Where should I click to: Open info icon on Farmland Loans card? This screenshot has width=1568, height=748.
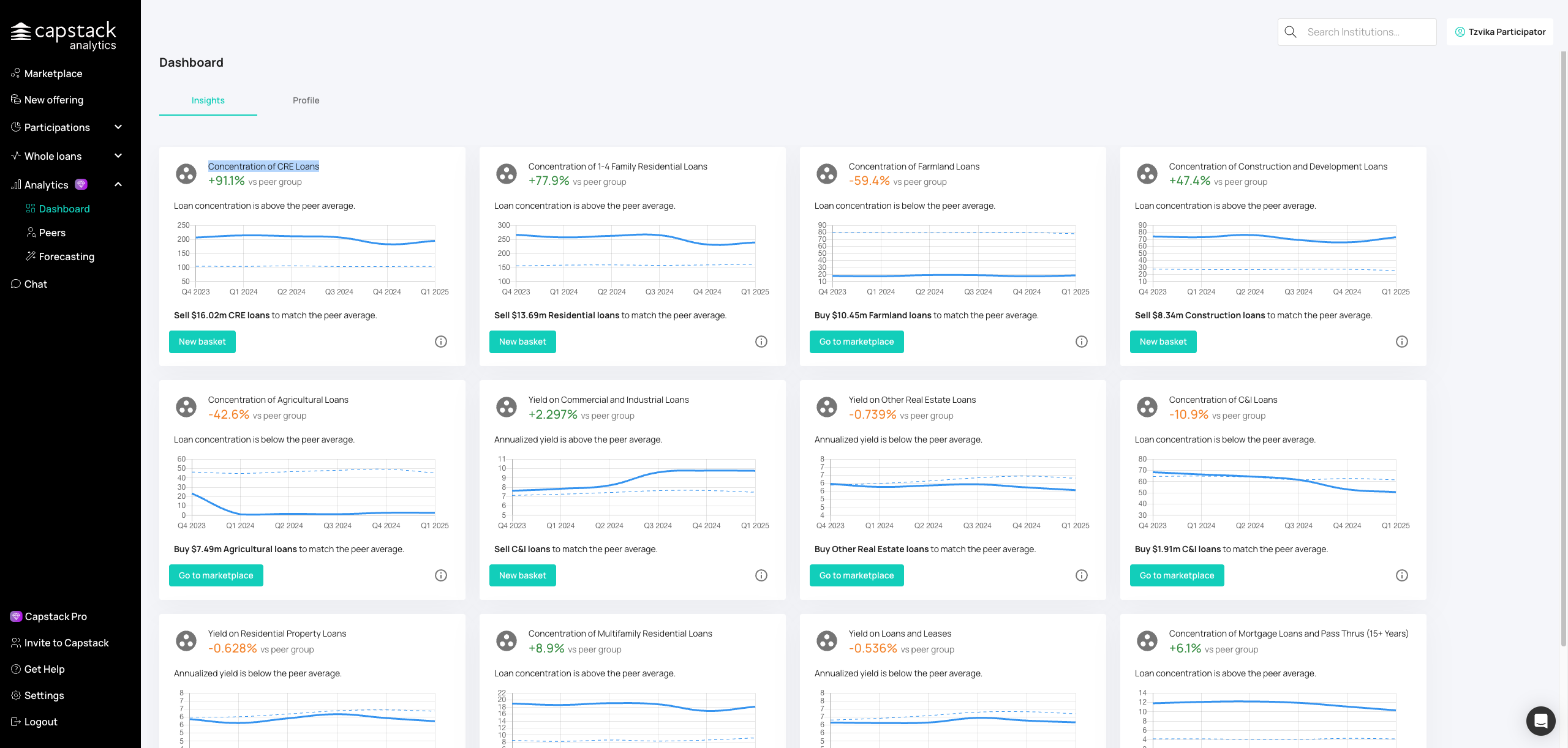pyautogui.click(x=1082, y=342)
